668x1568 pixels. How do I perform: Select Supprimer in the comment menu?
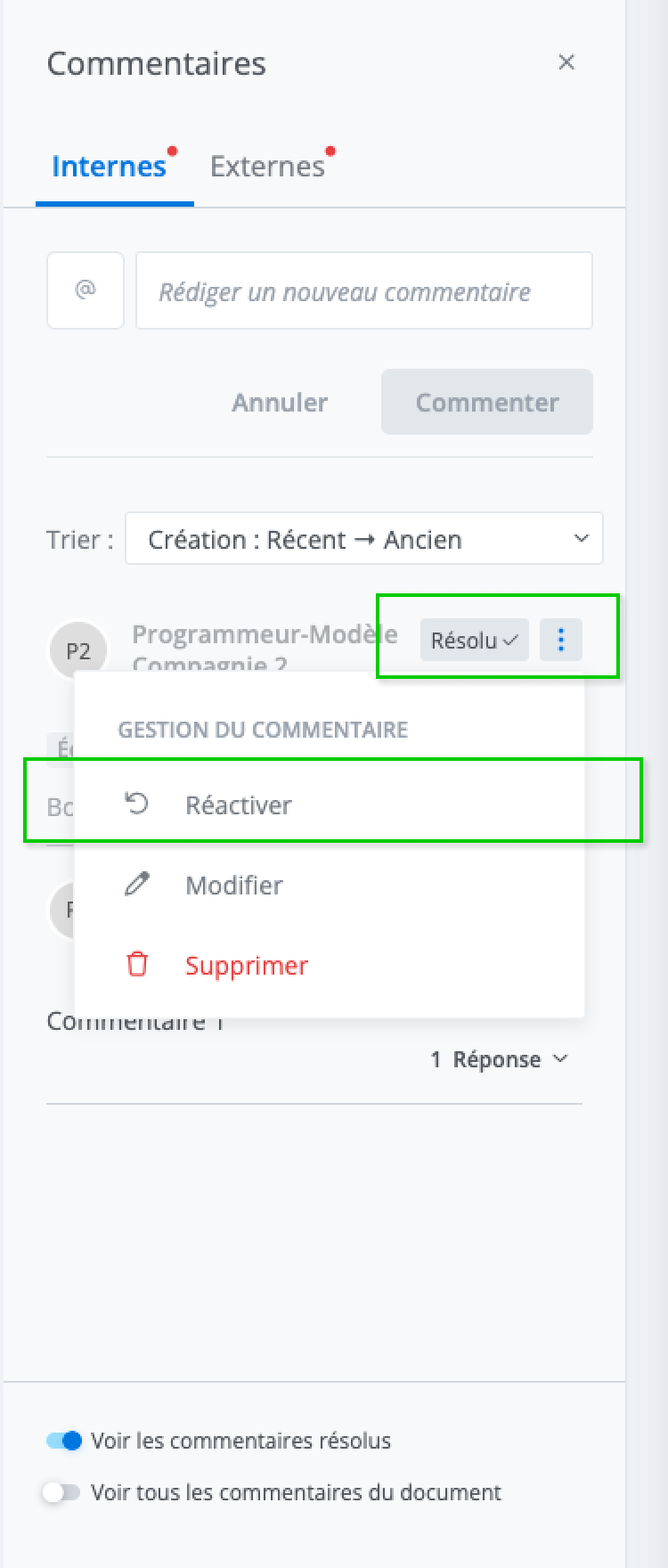click(247, 965)
